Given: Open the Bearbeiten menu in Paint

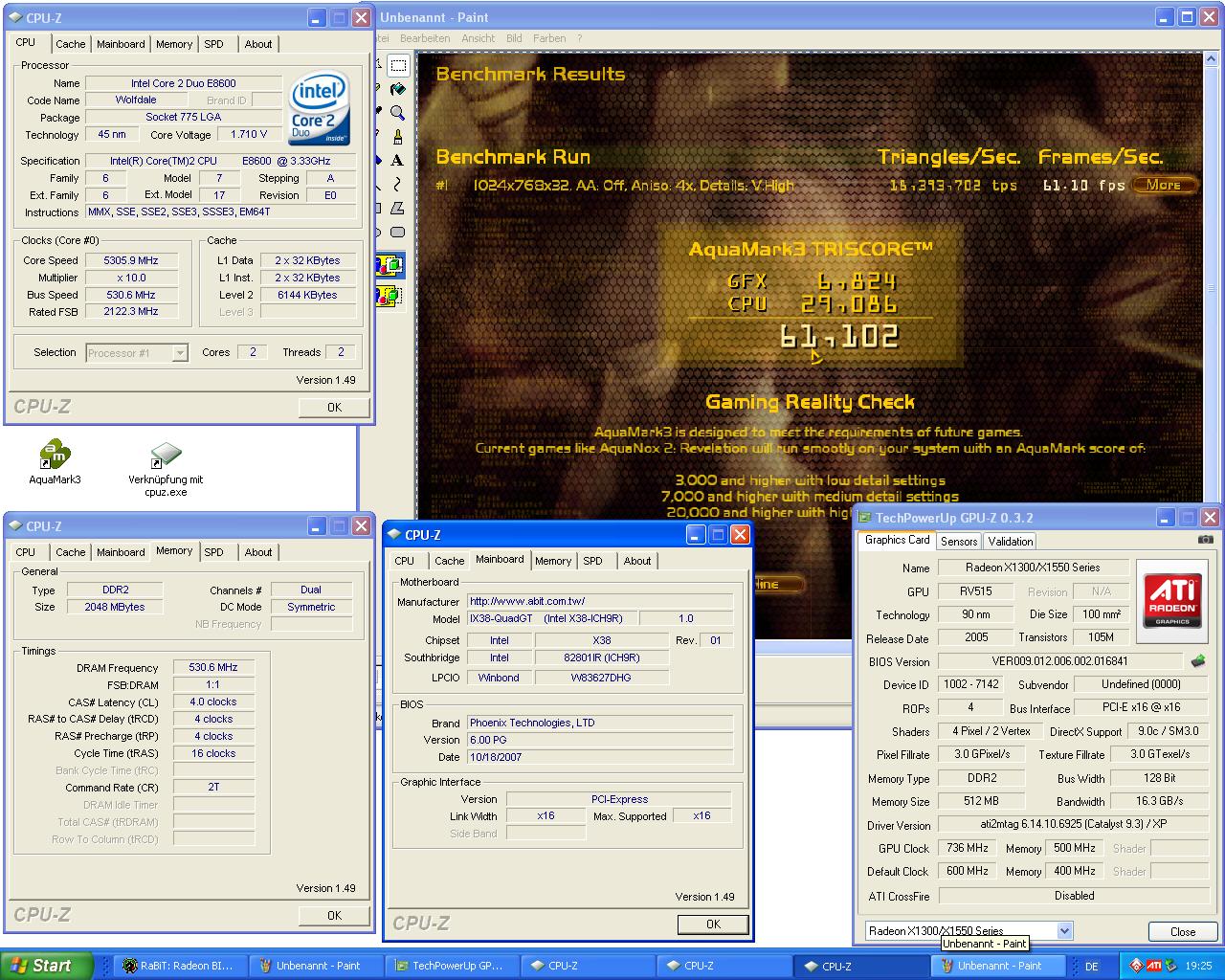Looking at the screenshot, I should pos(425,38).
